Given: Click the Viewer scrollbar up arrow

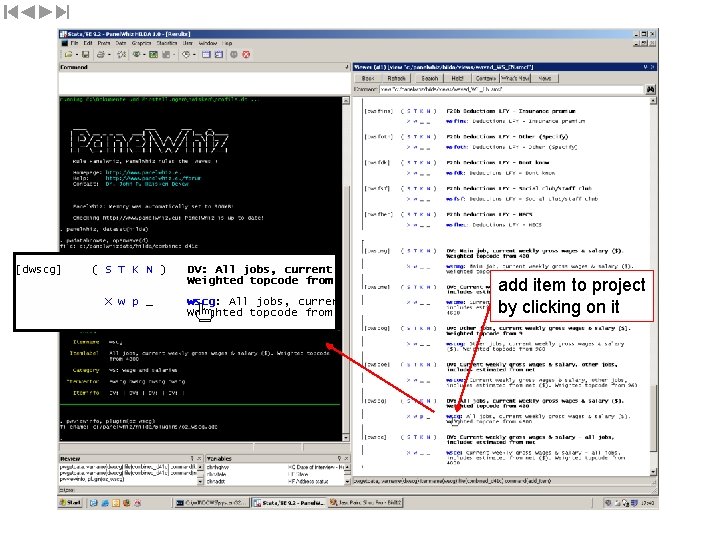Looking at the screenshot, I should pyautogui.click(x=653, y=101).
